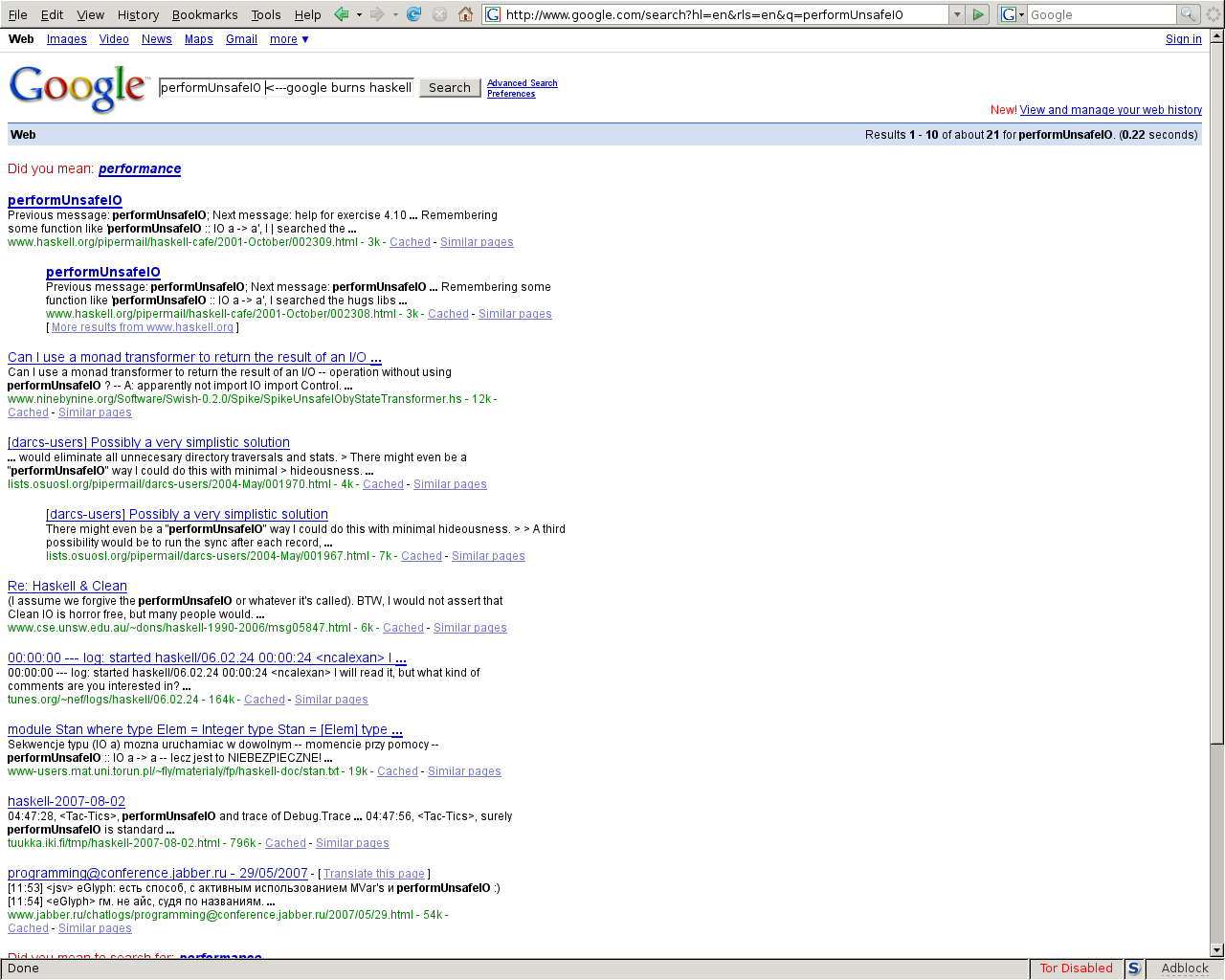This screenshot has height=980, width=1225.
Task: Open 'Re: Haskell & Clean' result
Action: [x=67, y=586]
